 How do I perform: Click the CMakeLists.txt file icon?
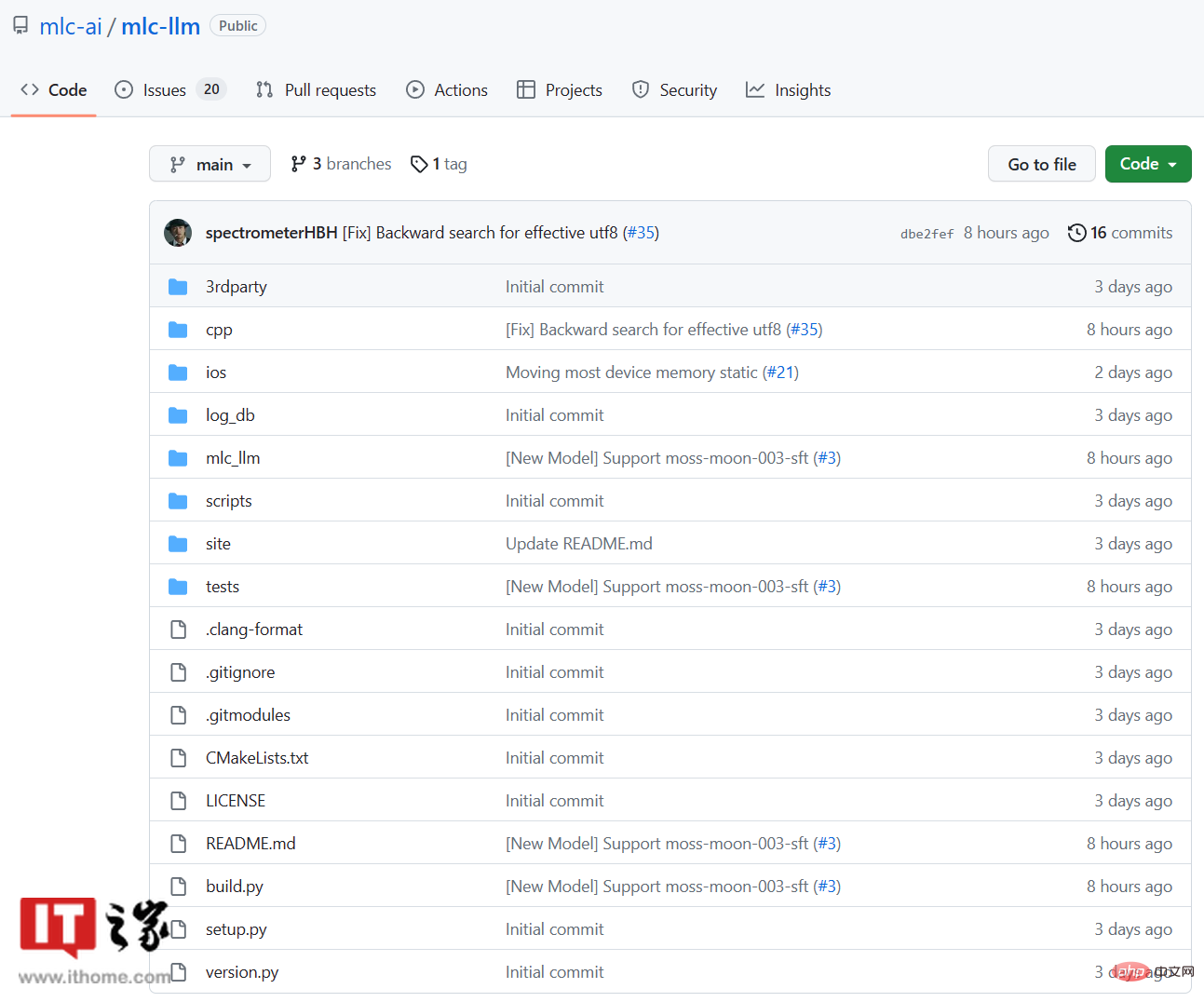click(x=178, y=758)
